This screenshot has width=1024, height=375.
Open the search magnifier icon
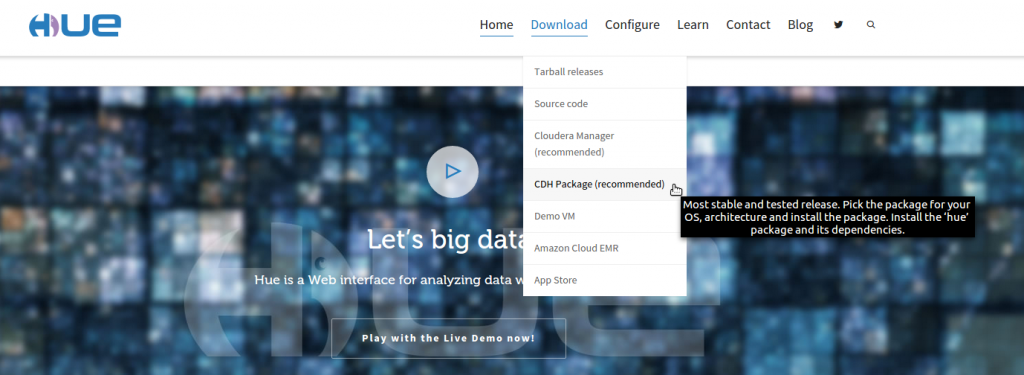click(871, 25)
